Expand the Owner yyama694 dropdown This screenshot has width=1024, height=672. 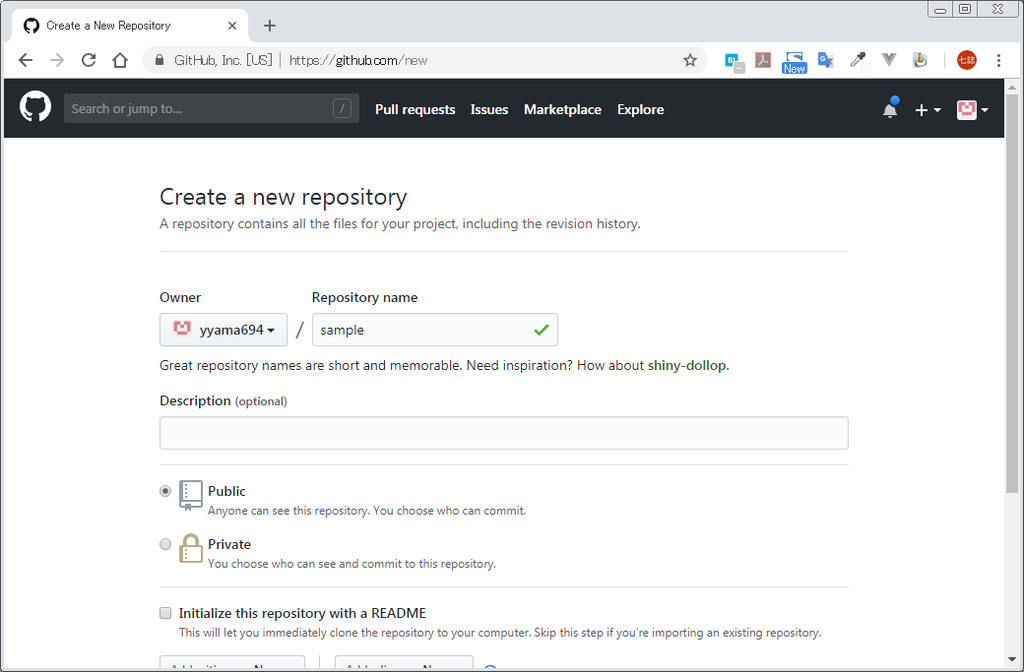click(x=223, y=330)
